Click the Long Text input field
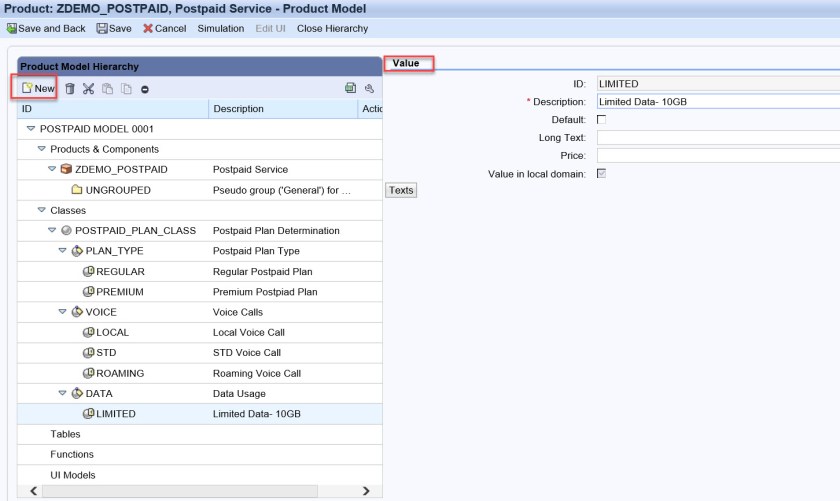Screen dimensions: 840x501 [717, 137]
